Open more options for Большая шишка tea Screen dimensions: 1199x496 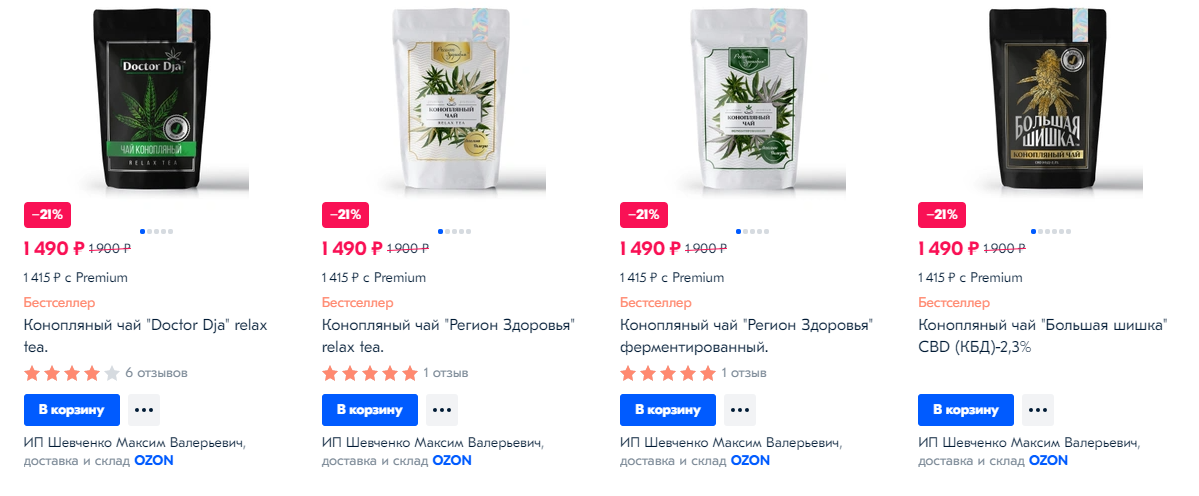(x=1038, y=410)
